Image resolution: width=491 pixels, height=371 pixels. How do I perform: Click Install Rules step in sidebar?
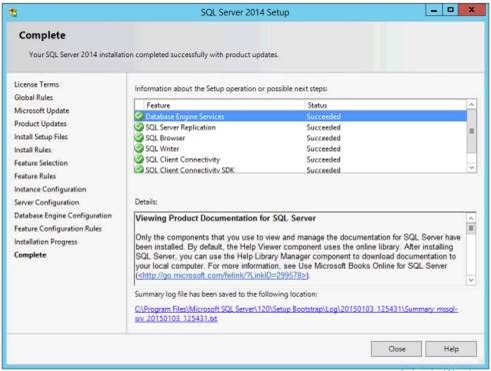[x=33, y=150]
